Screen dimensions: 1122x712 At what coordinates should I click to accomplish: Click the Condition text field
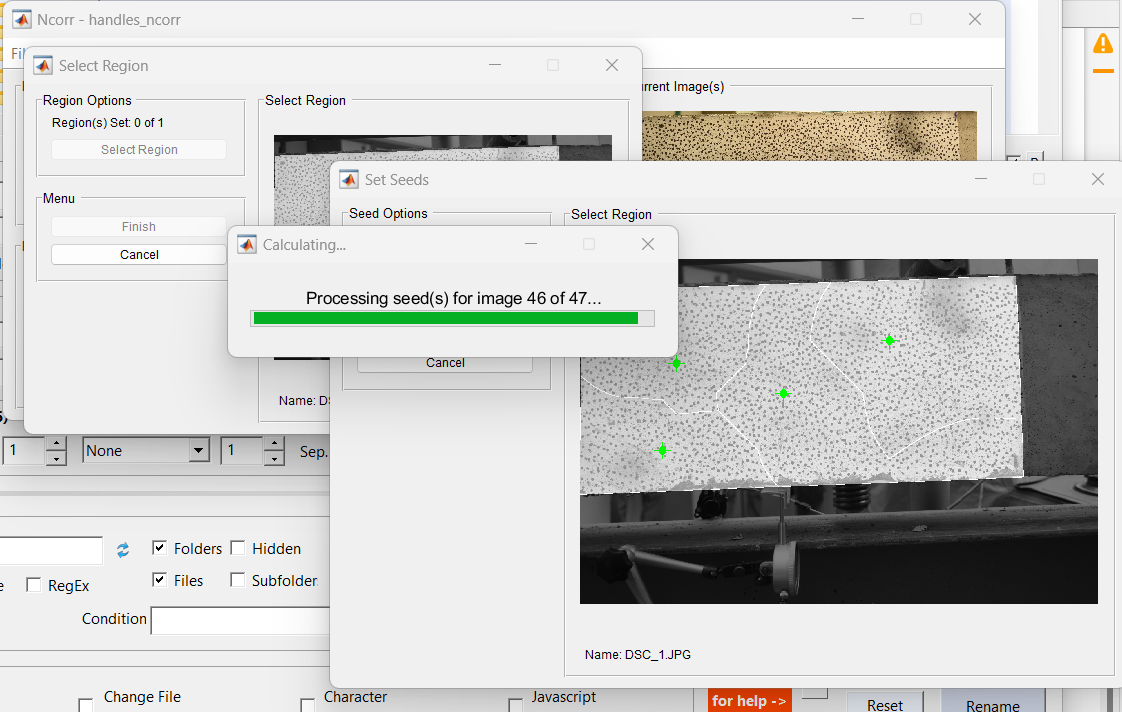click(240, 620)
